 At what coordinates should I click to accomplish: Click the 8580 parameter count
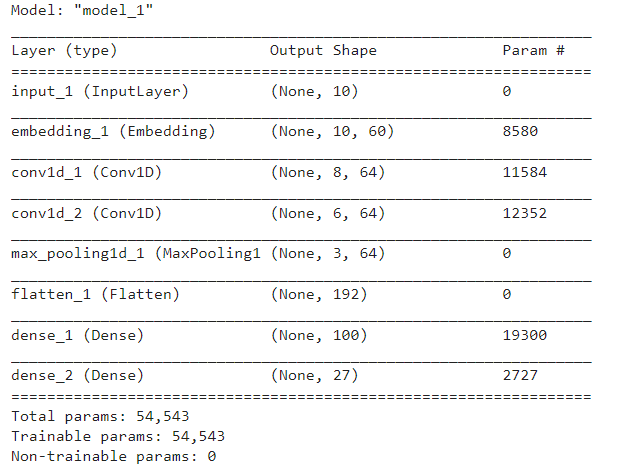coord(520,131)
